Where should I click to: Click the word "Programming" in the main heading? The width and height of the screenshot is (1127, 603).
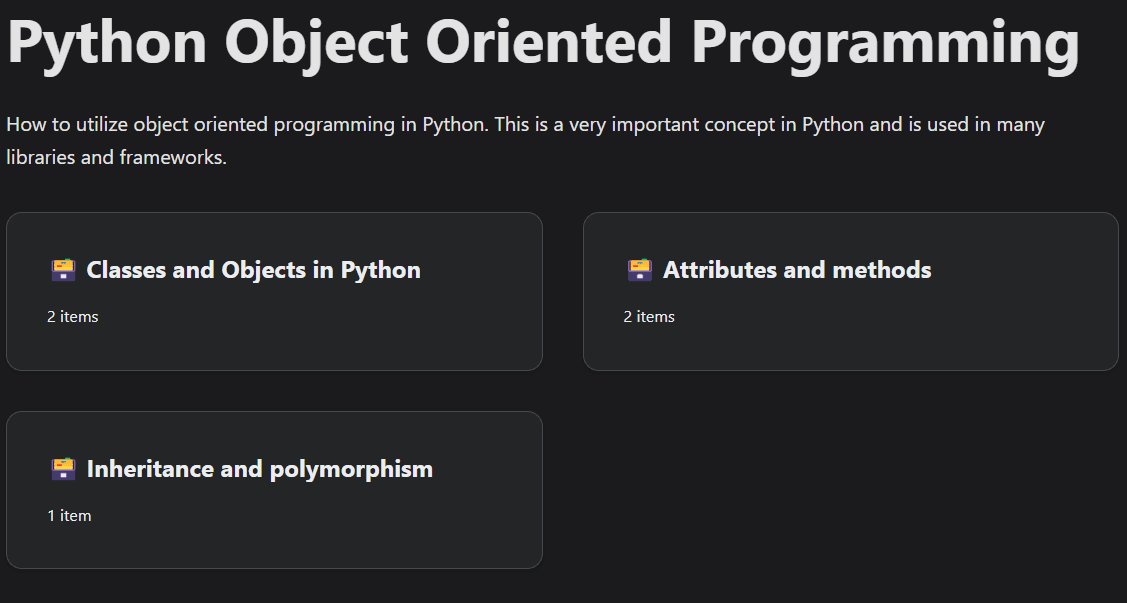coord(884,42)
